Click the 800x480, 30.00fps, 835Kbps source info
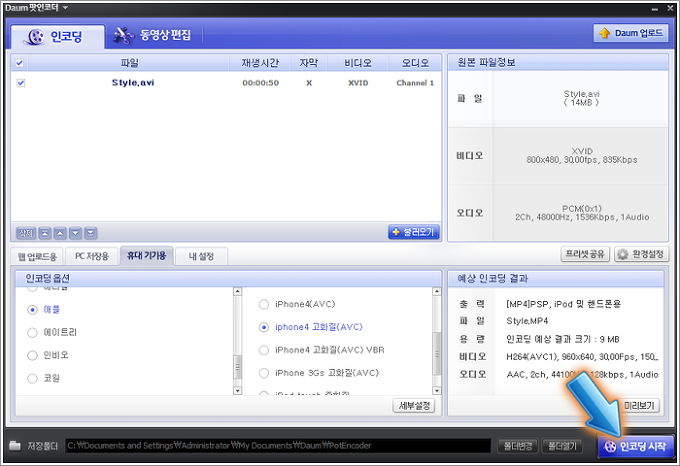Viewport: 680px width, 466px height. [582, 160]
